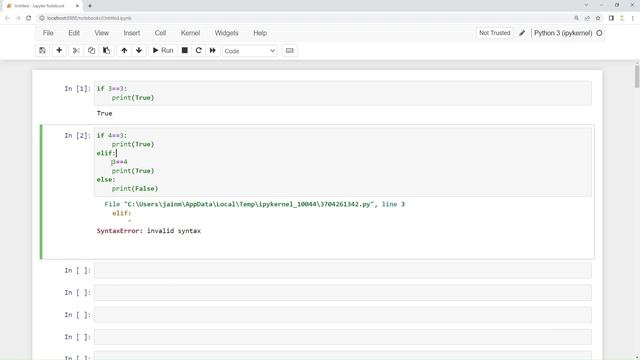This screenshot has width=640, height=360.
Task: Move selected cell up
Action: pyautogui.click(x=124, y=51)
